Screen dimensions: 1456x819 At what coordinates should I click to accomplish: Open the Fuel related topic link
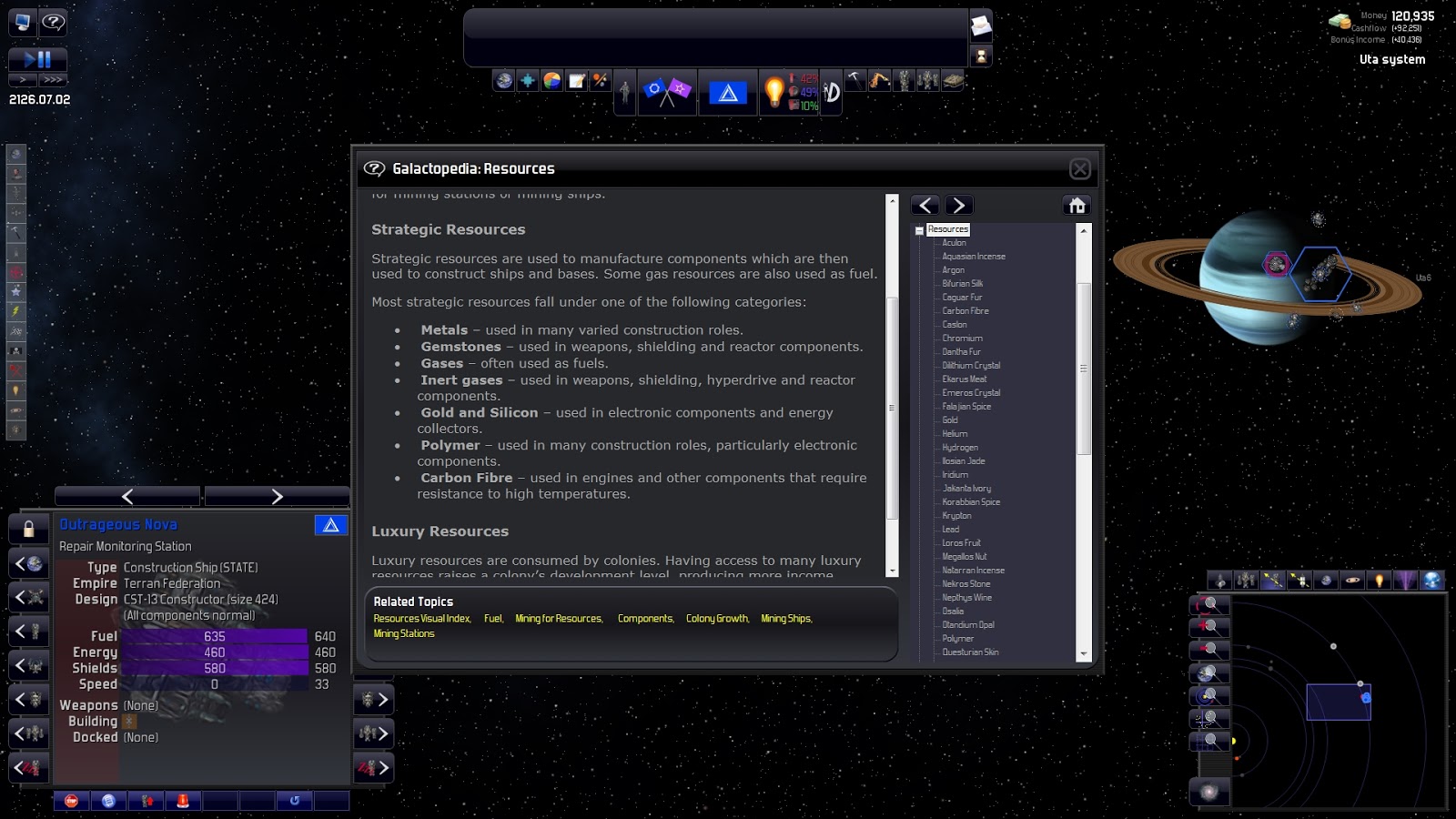[492, 619]
